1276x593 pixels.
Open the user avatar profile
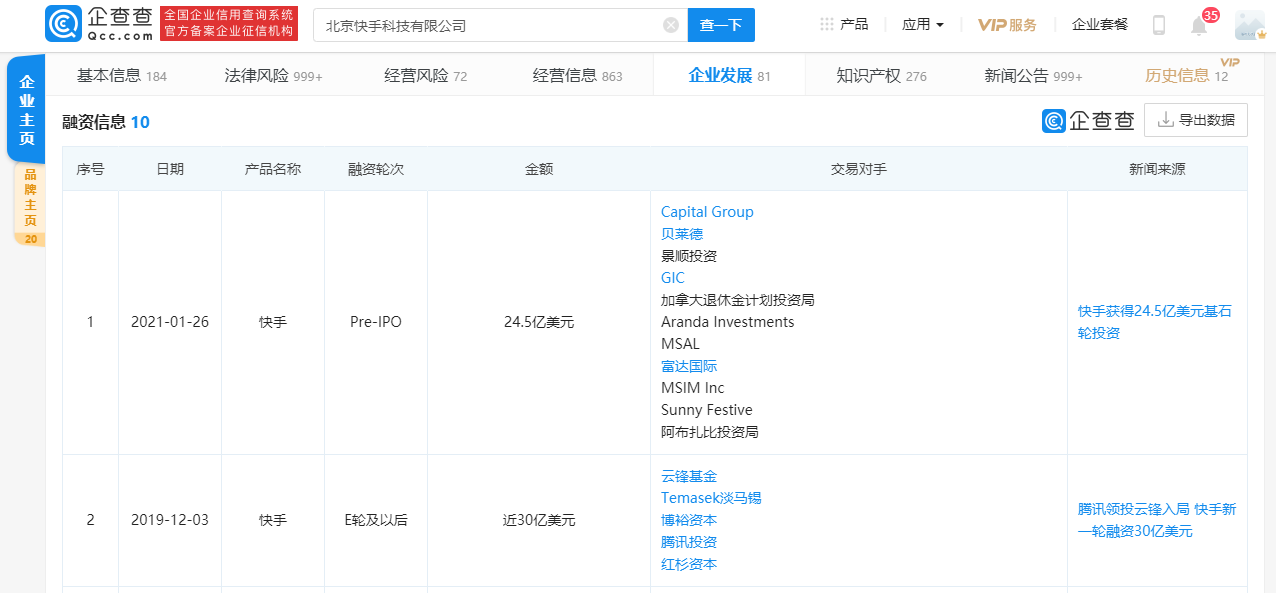point(1250,25)
